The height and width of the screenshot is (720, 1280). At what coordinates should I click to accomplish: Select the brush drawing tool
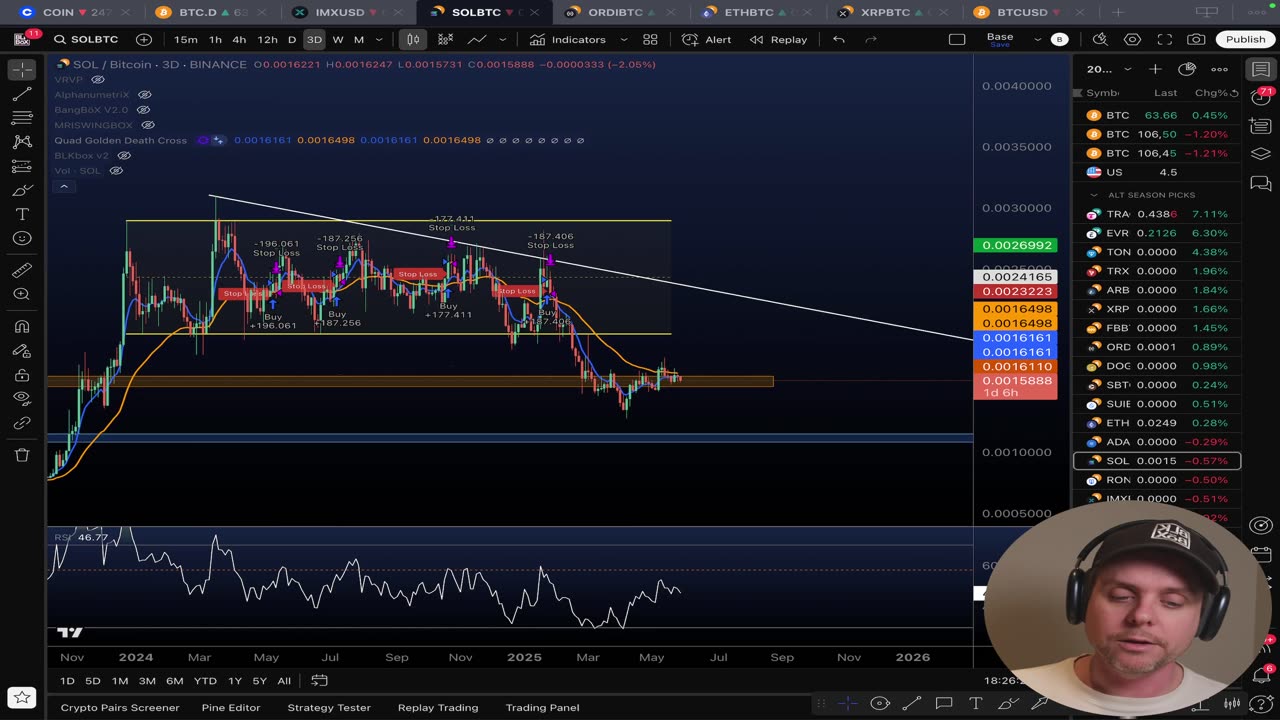(21, 190)
